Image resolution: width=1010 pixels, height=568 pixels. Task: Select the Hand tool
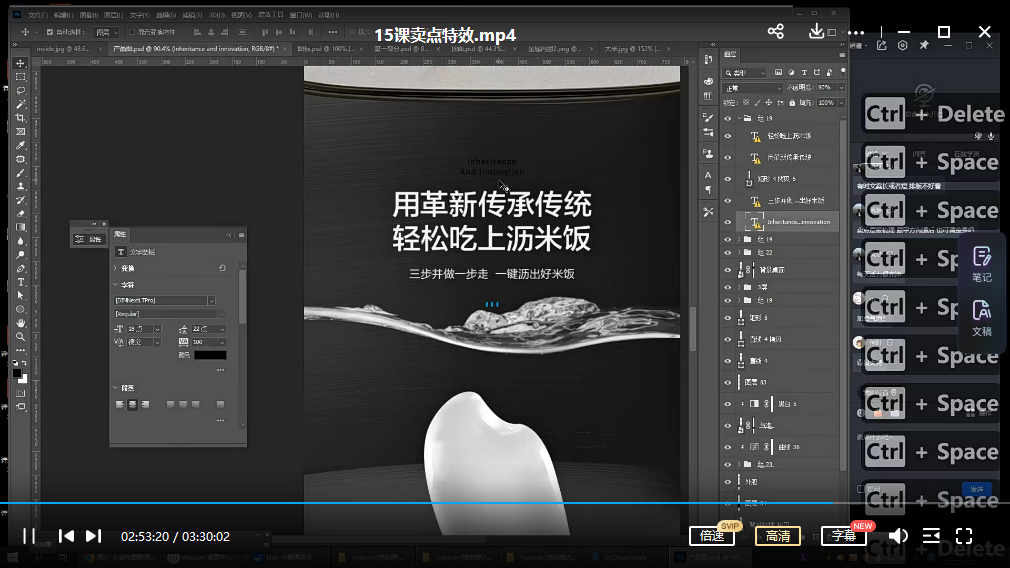pos(21,323)
